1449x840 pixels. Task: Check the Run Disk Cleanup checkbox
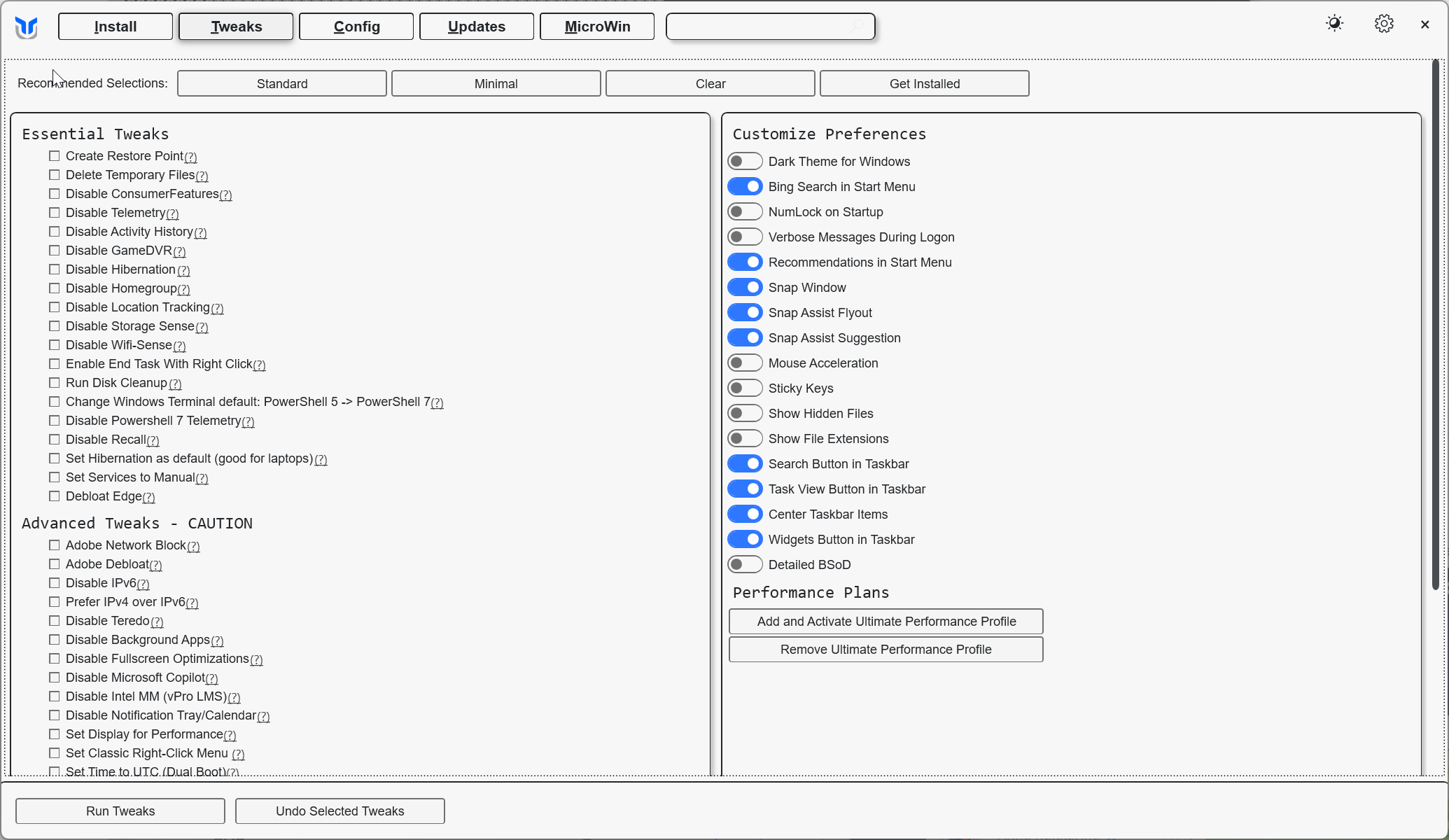55,383
